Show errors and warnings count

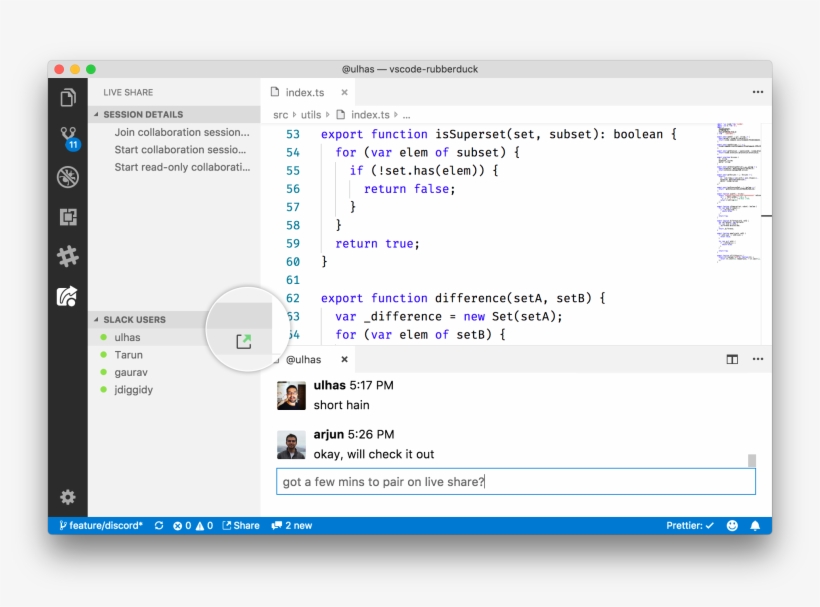(x=193, y=525)
